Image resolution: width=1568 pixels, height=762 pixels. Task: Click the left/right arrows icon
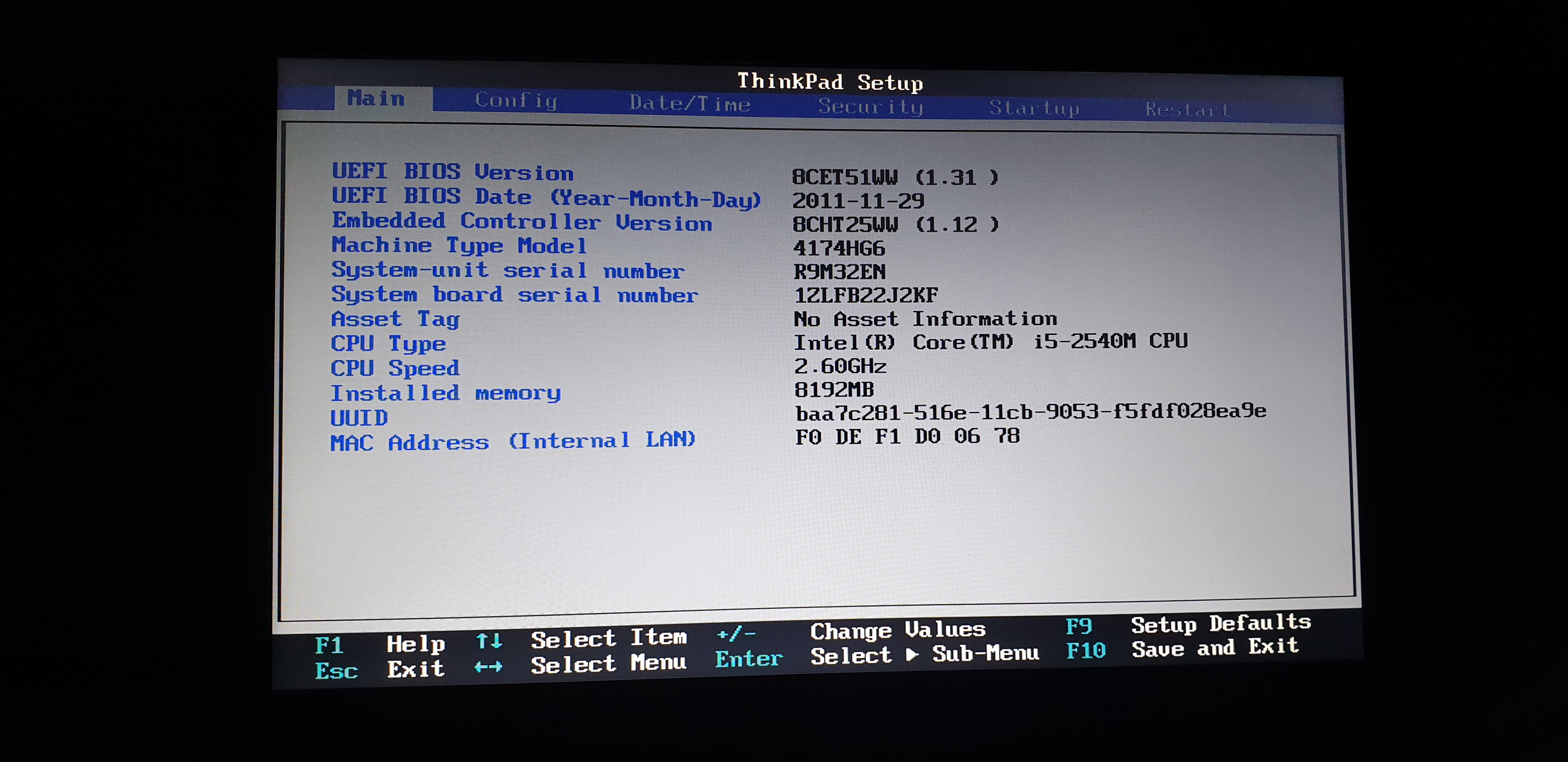(x=489, y=667)
